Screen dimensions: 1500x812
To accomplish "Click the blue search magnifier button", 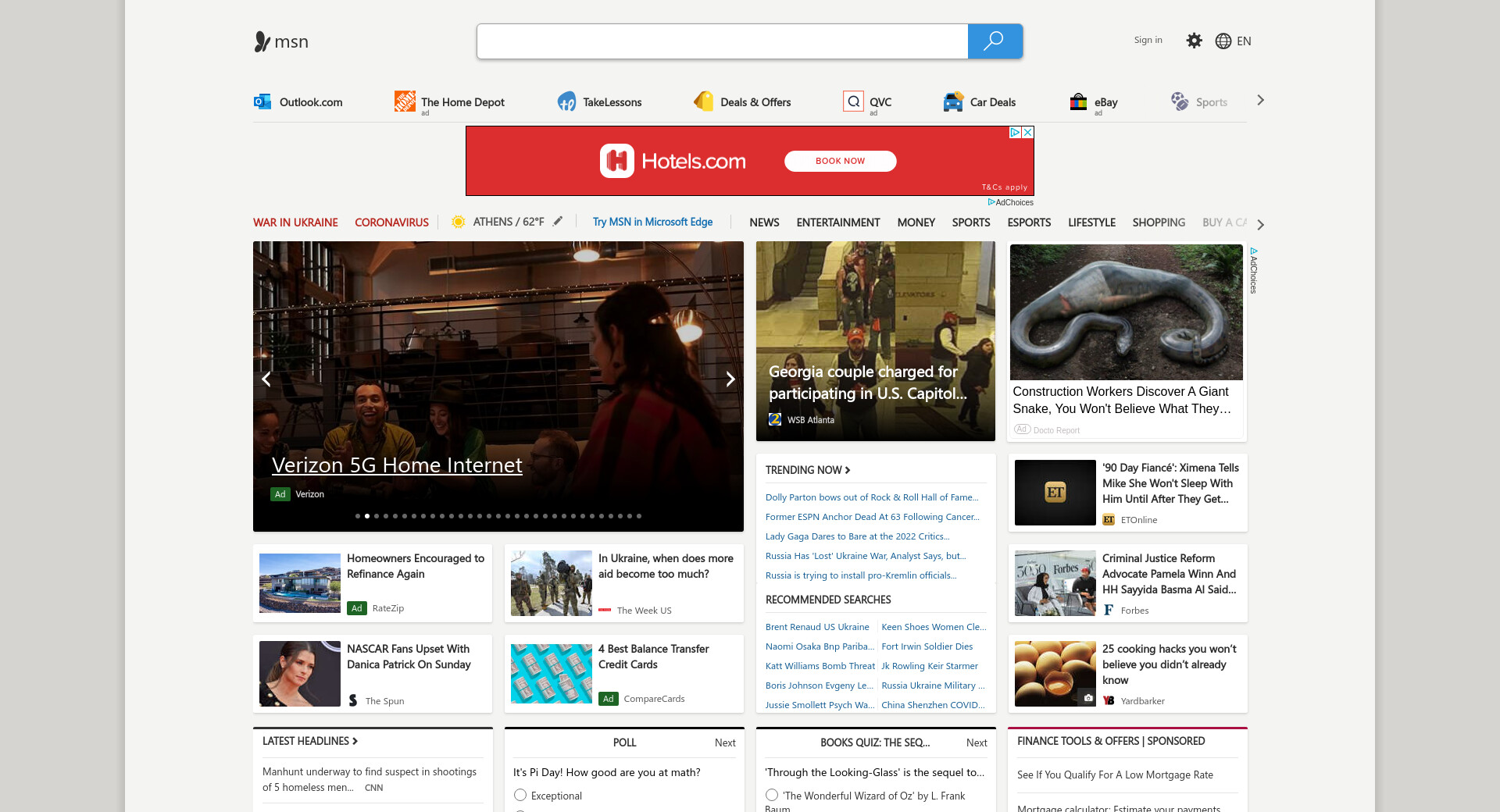I will pos(994,41).
